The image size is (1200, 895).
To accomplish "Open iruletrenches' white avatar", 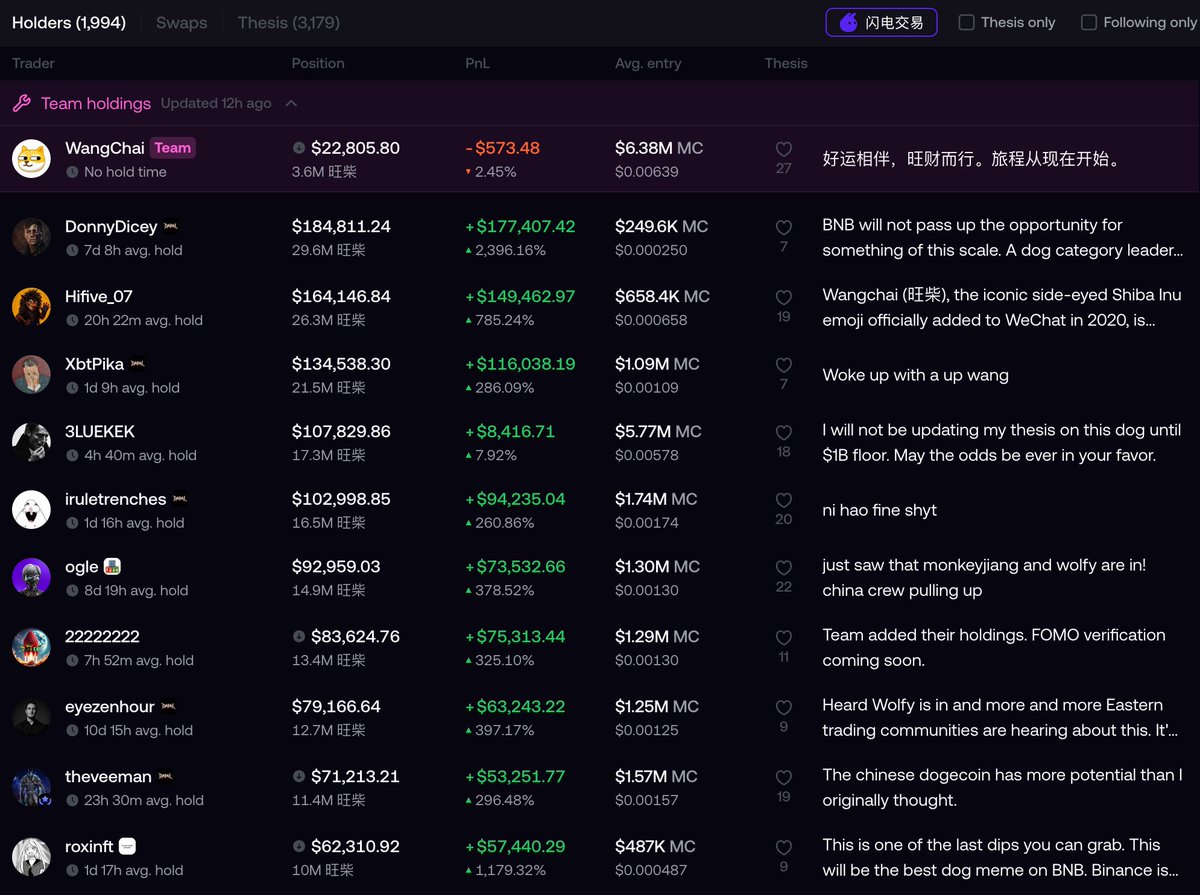I will [x=31, y=510].
